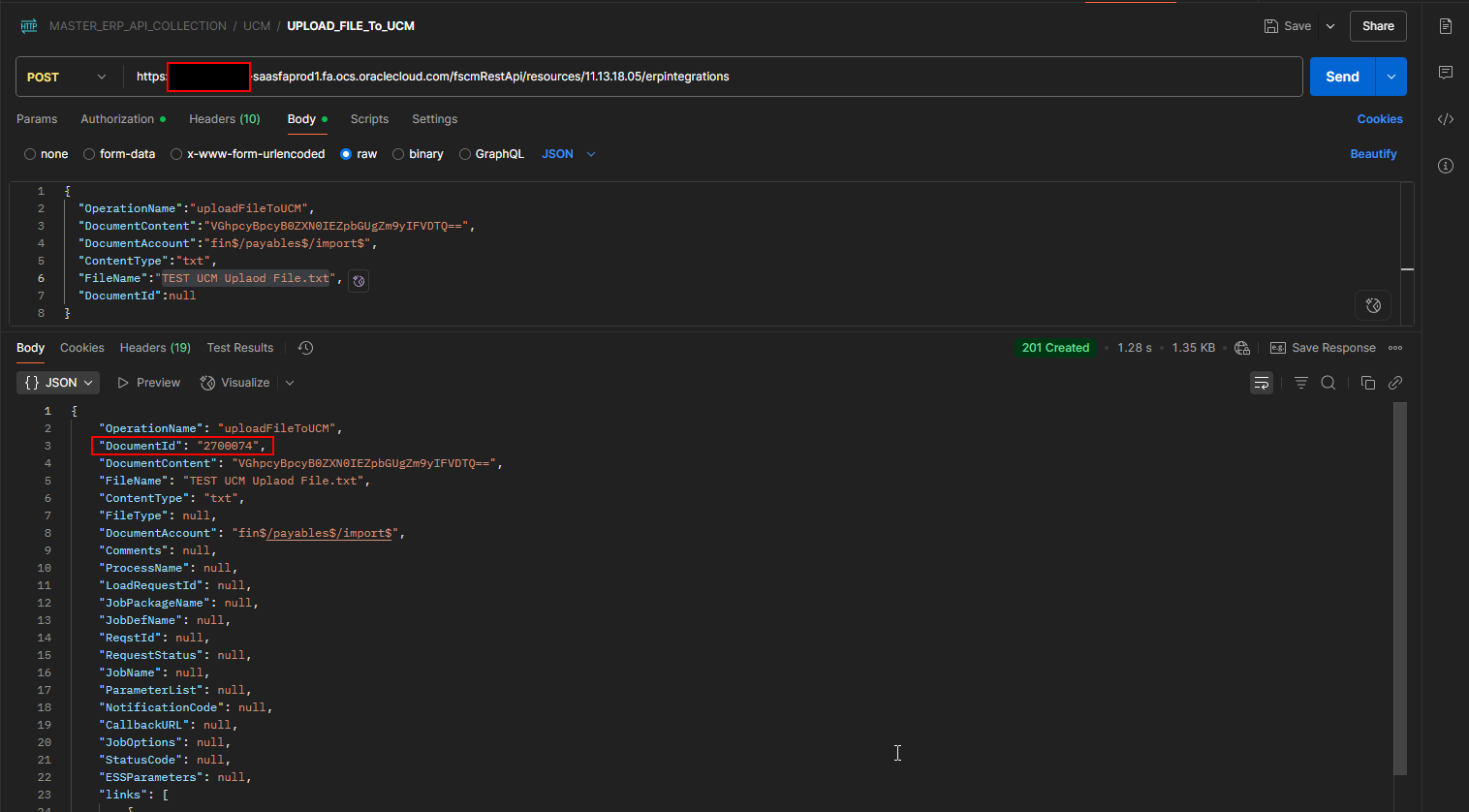The width and height of the screenshot is (1469, 812).
Task: Click the Share button
Action: [1378, 26]
